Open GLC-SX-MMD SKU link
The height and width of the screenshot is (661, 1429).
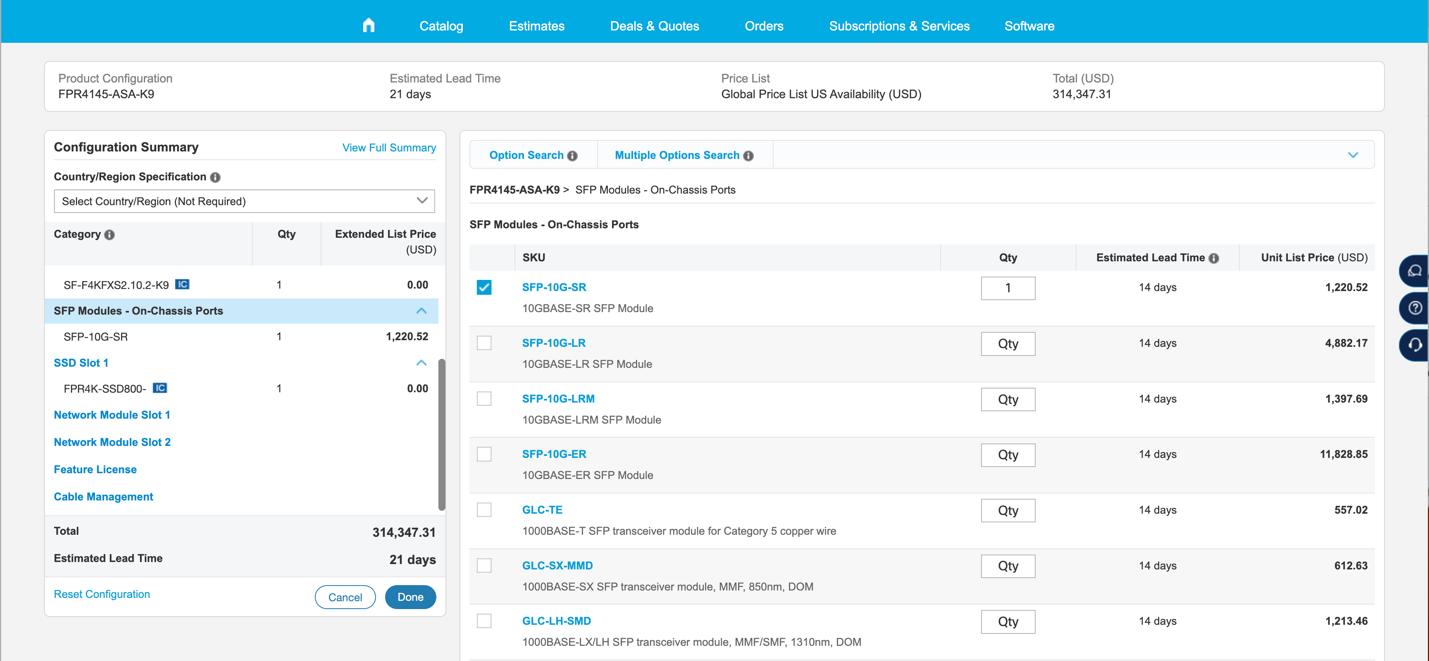[557, 565]
